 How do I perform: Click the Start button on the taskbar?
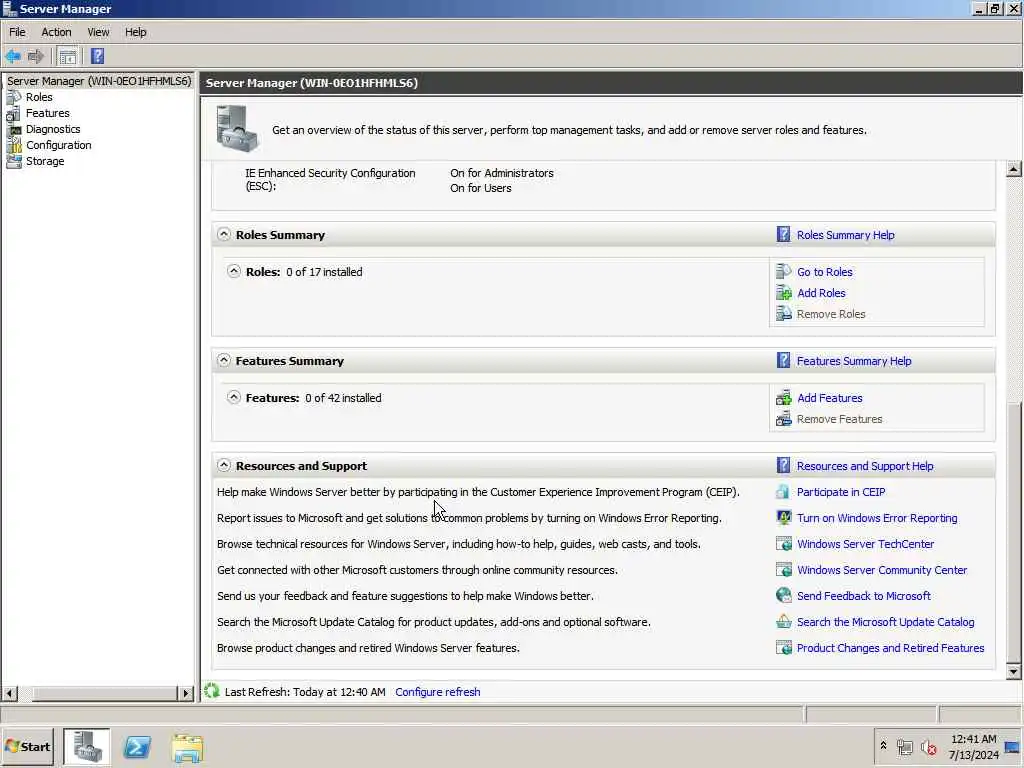(27, 746)
